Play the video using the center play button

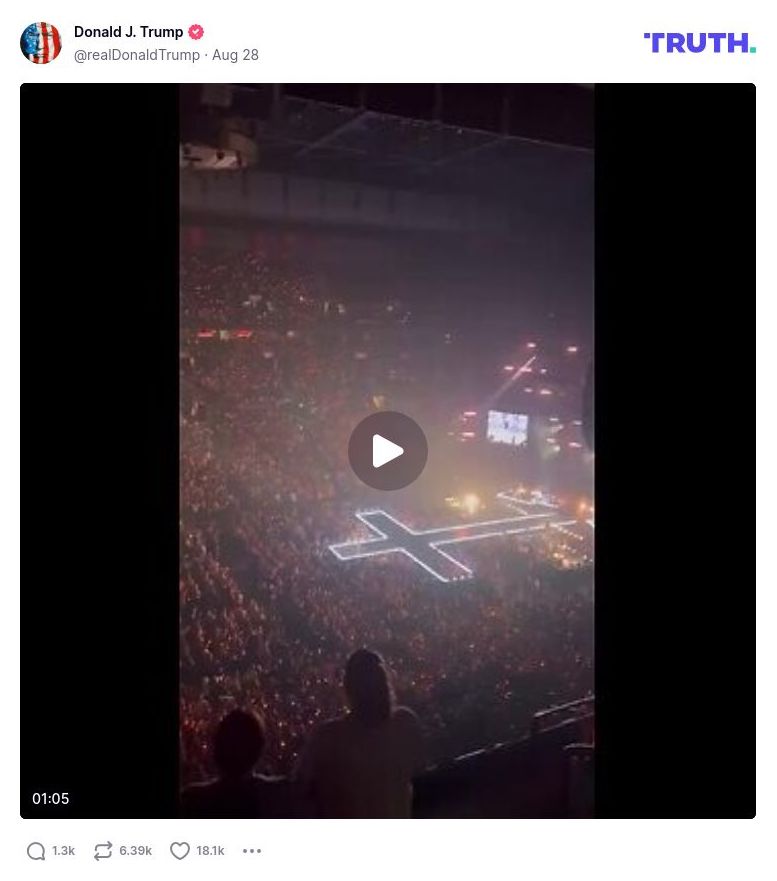pyautogui.click(x=388, y=451)
